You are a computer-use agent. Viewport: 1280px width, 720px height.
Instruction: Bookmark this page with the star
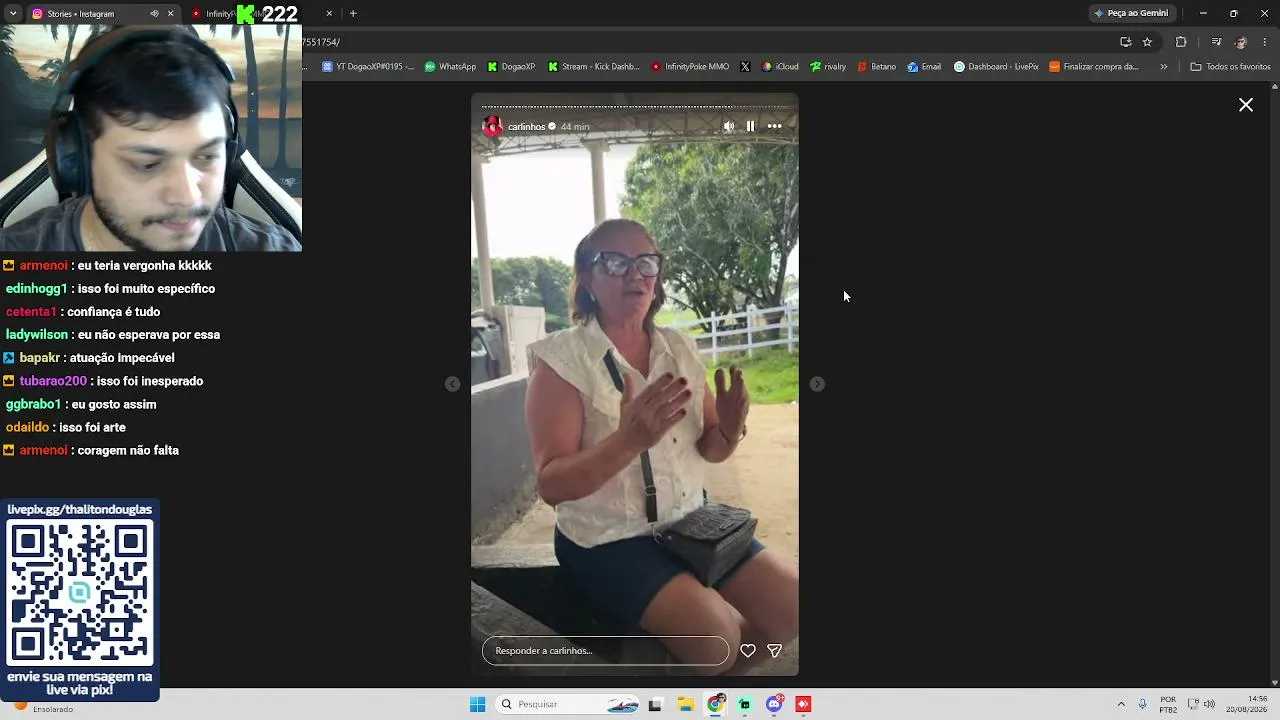(1147, 42)
